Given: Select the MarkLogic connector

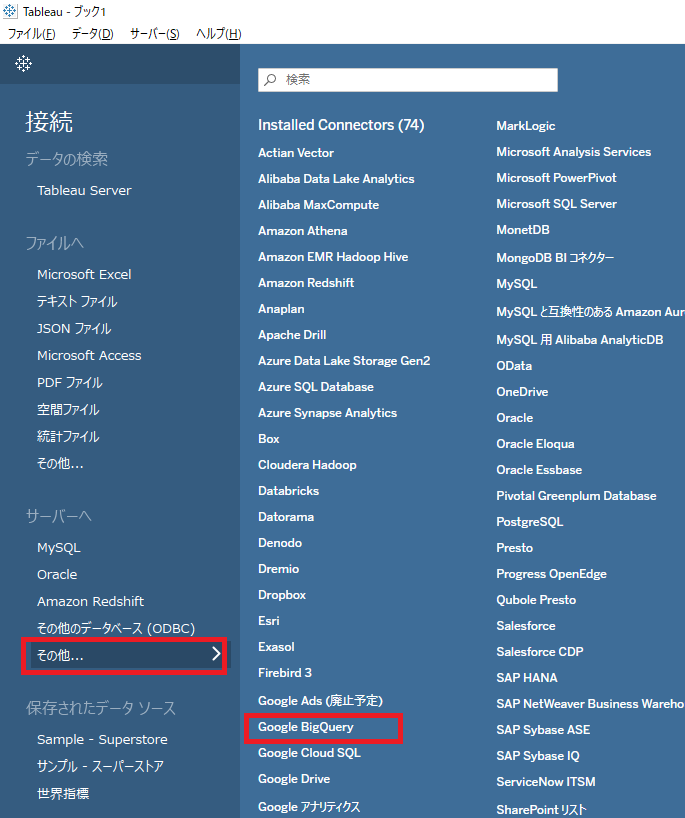Looking at the screenshot, I should [x=525, y=126].
